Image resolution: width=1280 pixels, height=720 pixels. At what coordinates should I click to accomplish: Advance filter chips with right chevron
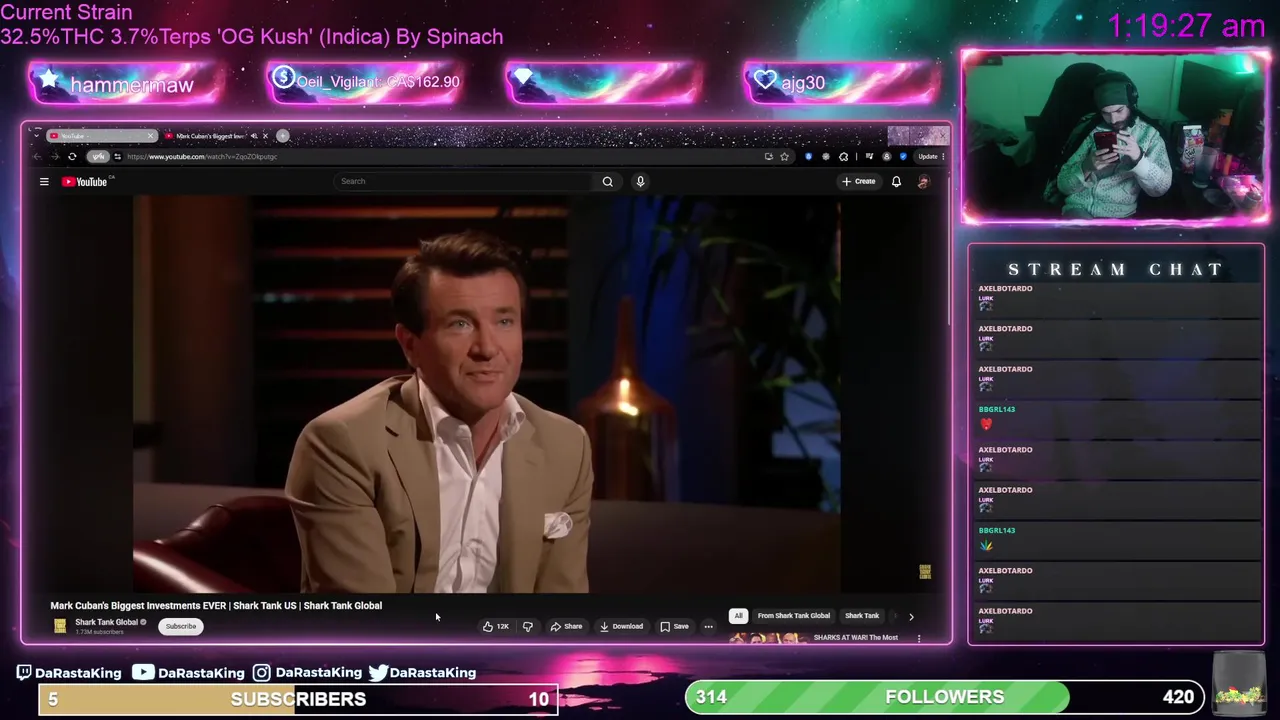(911, 617)
